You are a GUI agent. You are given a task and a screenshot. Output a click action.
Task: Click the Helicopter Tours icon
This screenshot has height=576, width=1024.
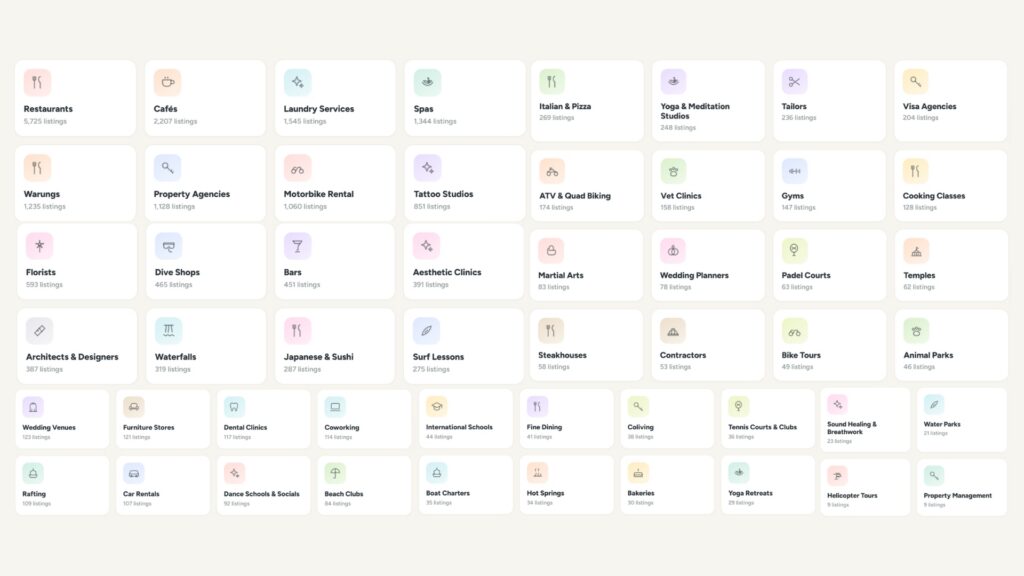coord(837,475)
